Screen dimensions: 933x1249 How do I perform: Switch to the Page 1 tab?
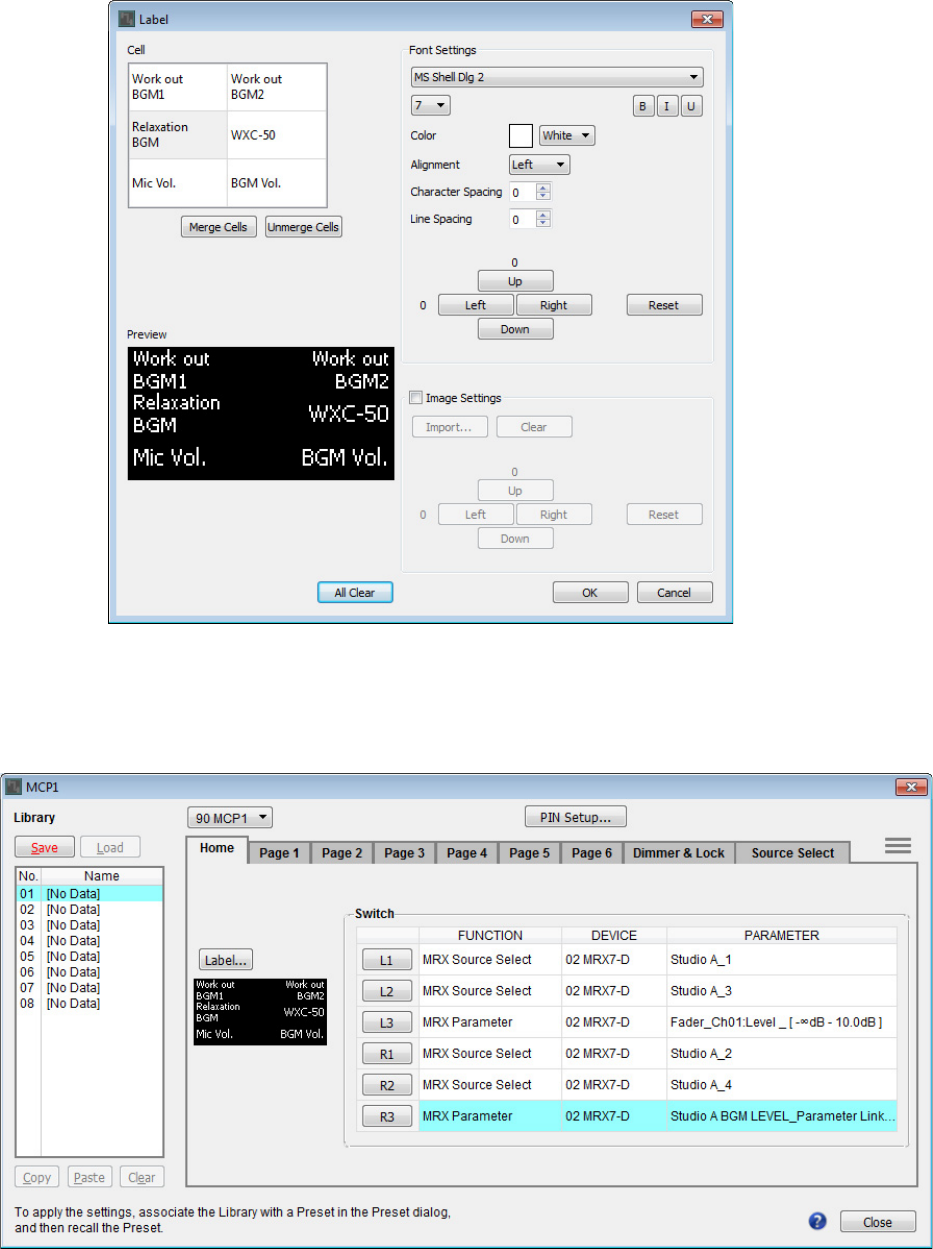(x=280, y=853)
